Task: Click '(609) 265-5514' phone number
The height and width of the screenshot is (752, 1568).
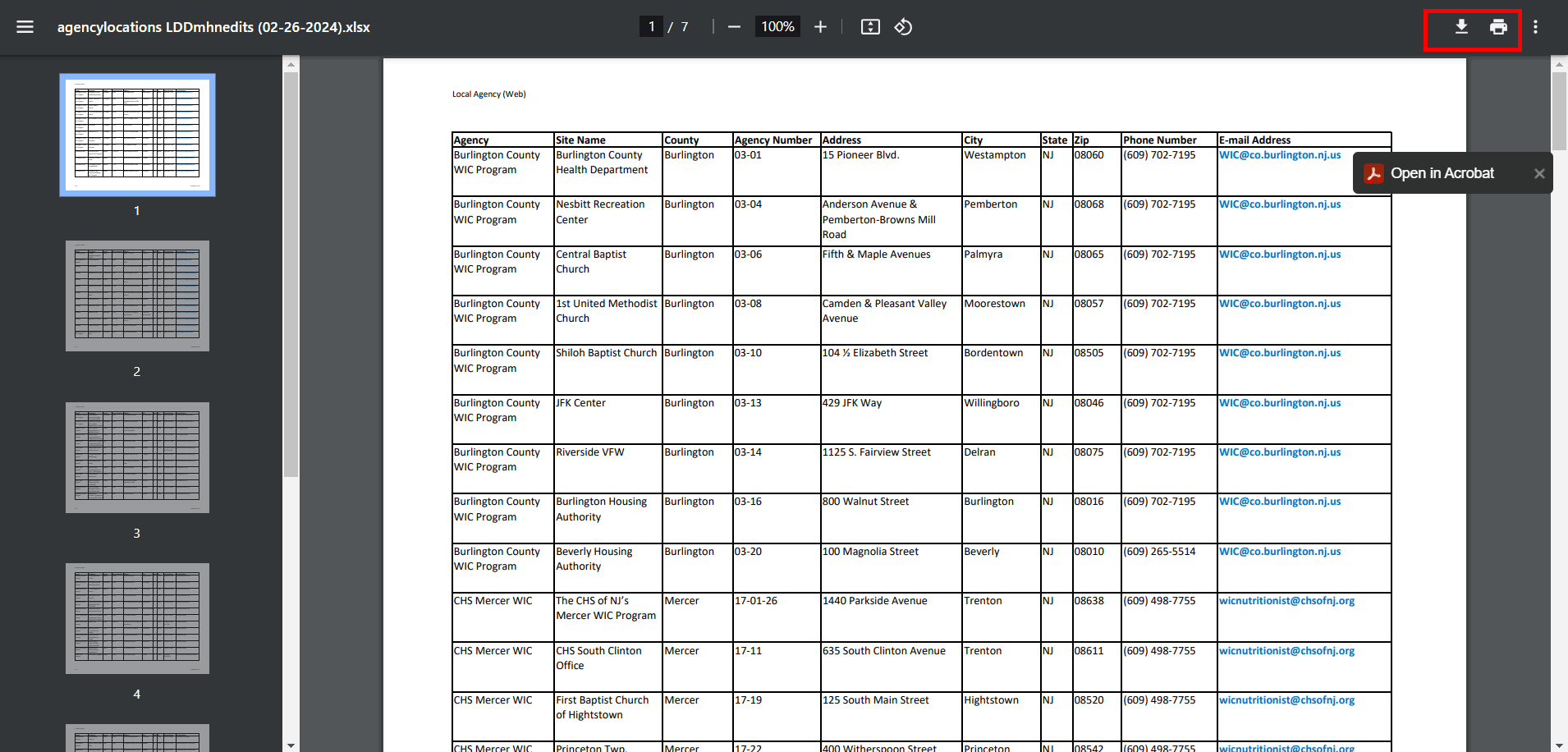Action: (1159, 552)
